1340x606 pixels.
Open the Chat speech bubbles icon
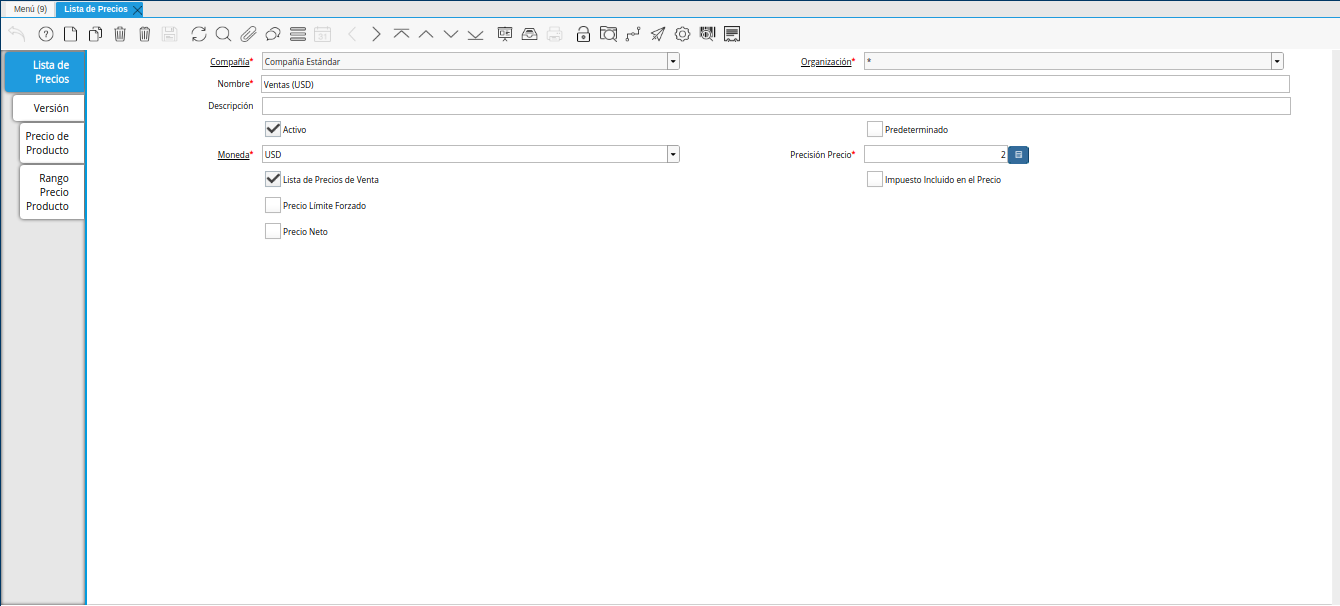tap(272, 34)
